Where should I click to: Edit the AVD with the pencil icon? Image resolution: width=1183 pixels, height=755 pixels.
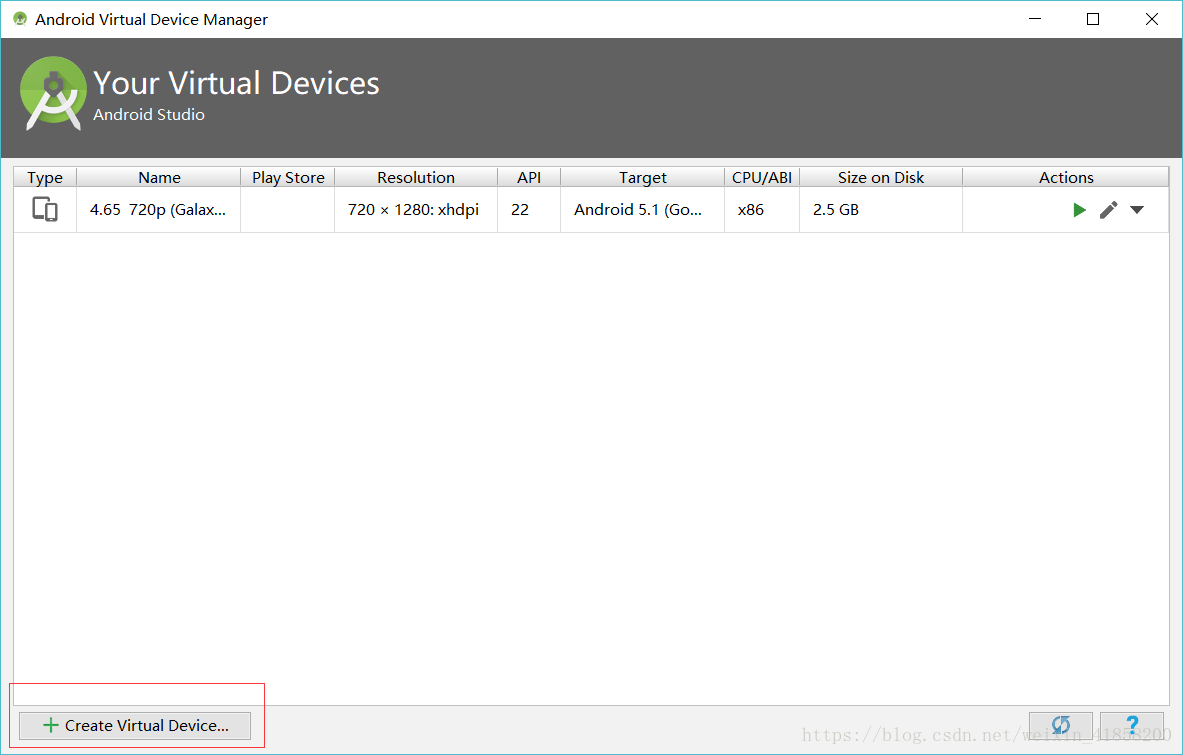point(1108,210)
